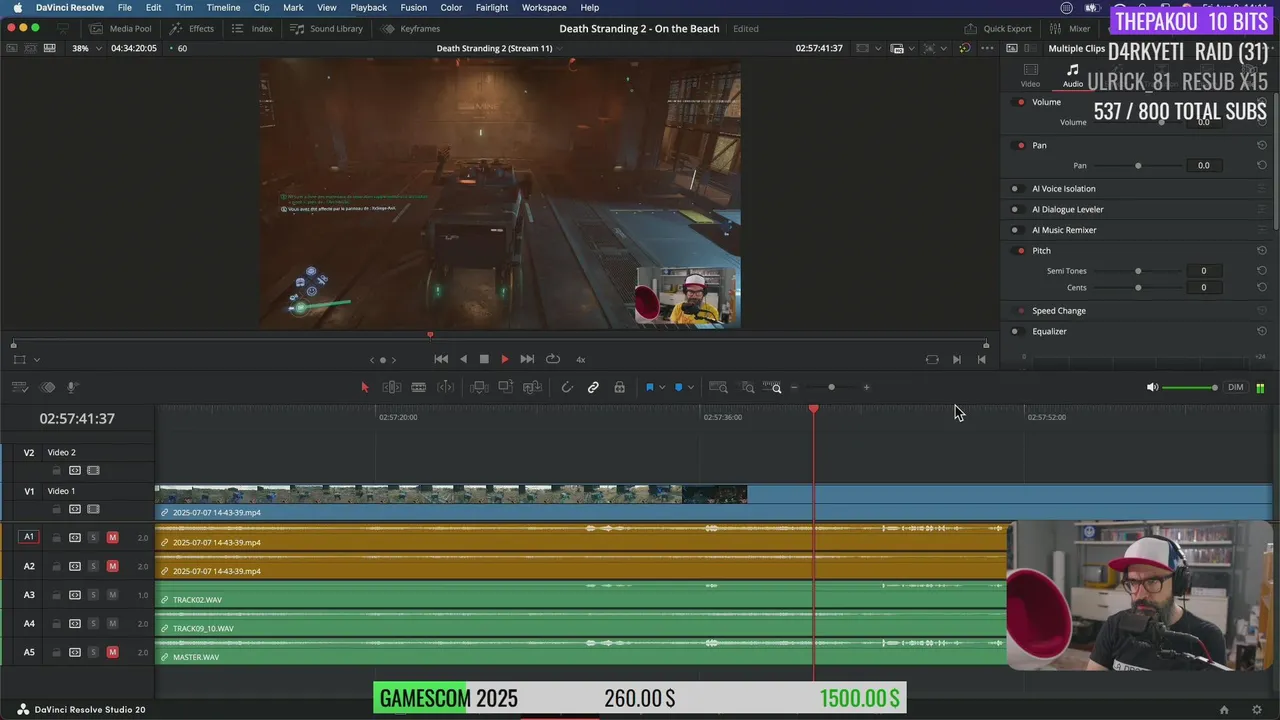Click the blue Marker icon

pyautogui.click(x=679, y=387)
